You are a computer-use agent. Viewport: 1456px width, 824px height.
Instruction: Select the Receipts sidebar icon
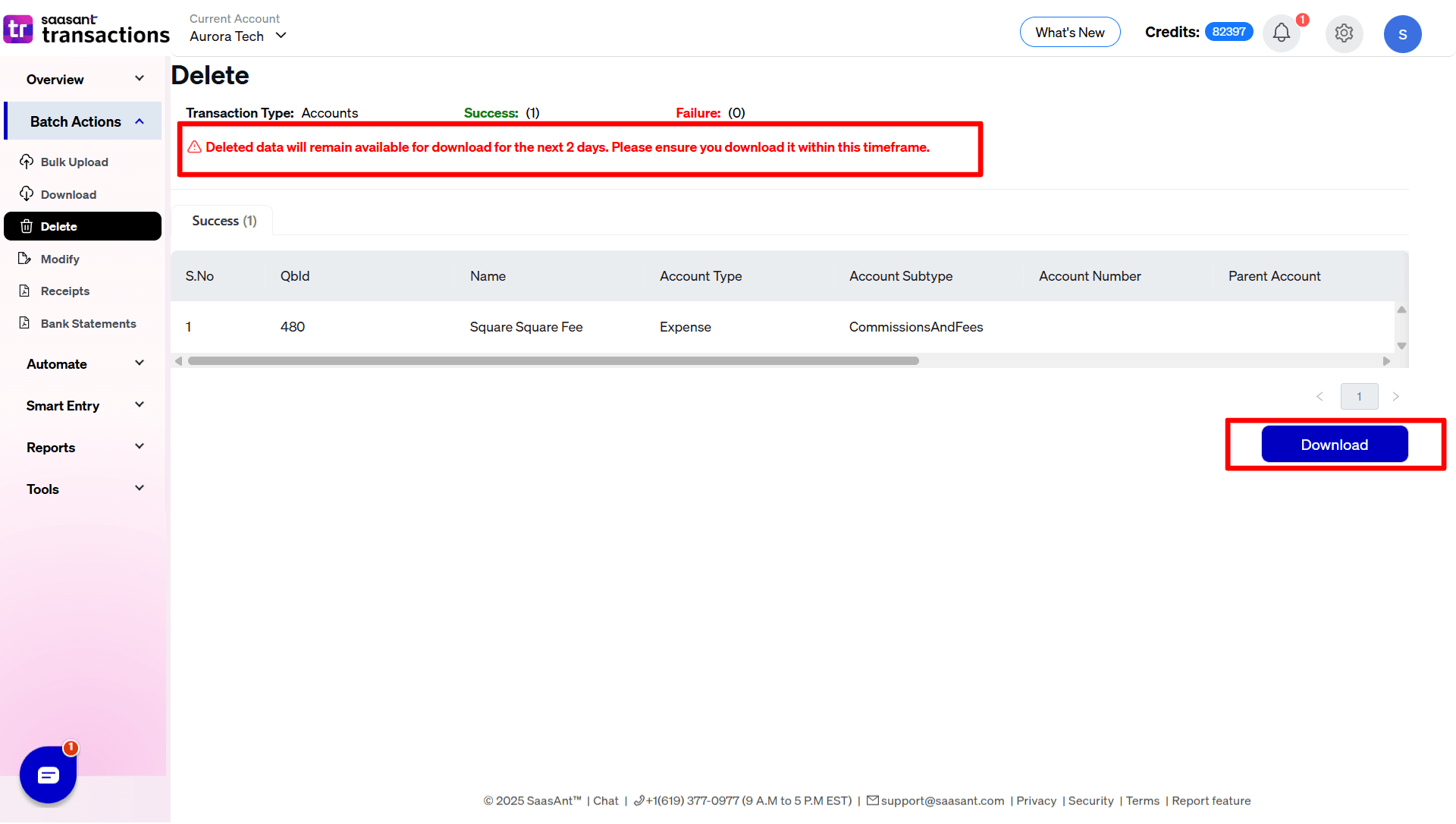tap(27, 291)
